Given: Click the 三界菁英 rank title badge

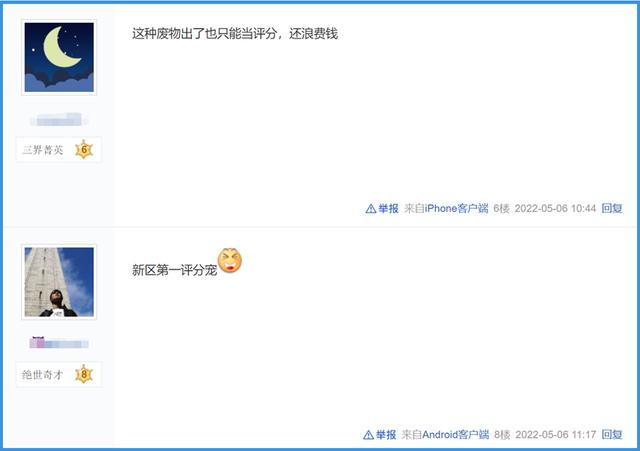Looking at the screenshot, I should pos(43,150).
